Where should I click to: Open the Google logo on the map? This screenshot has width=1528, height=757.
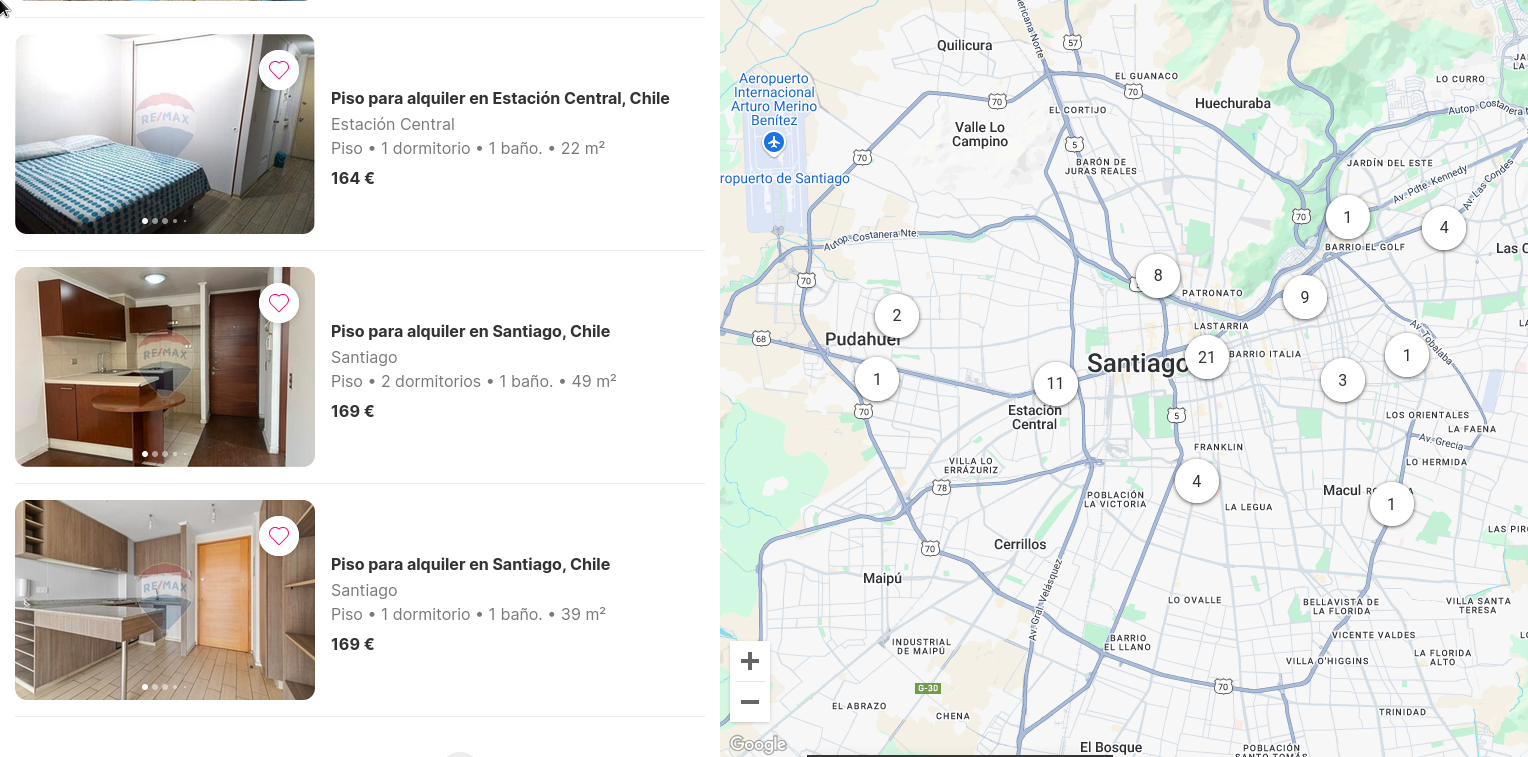point(757,744)
